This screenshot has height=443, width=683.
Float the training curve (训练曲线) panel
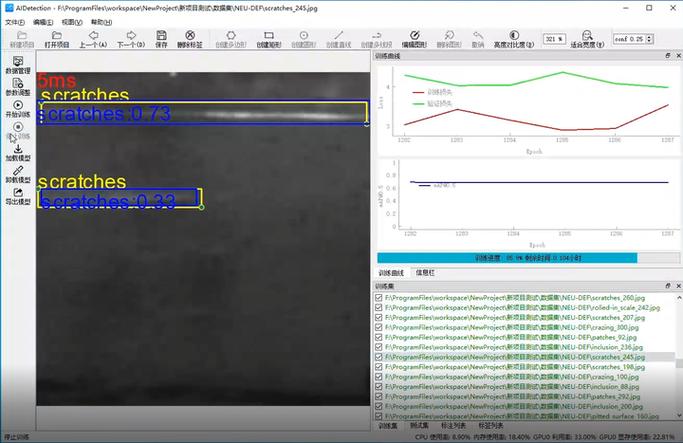(668, 56)
